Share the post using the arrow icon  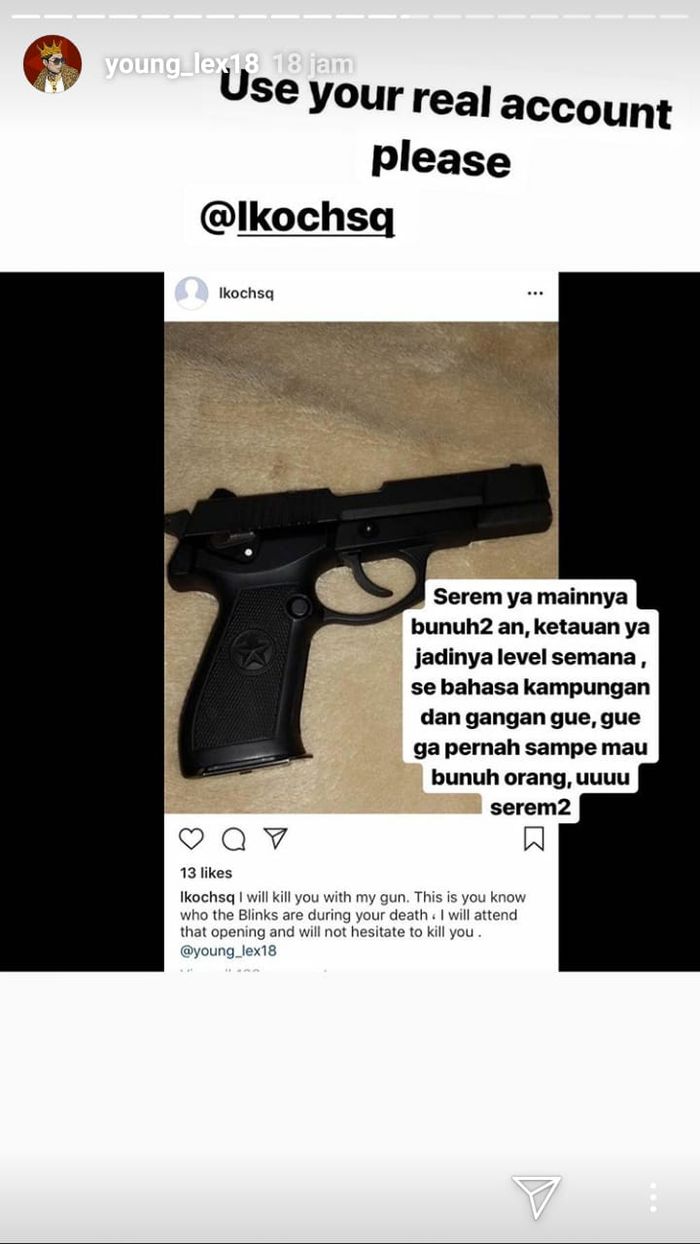point(276,838)
